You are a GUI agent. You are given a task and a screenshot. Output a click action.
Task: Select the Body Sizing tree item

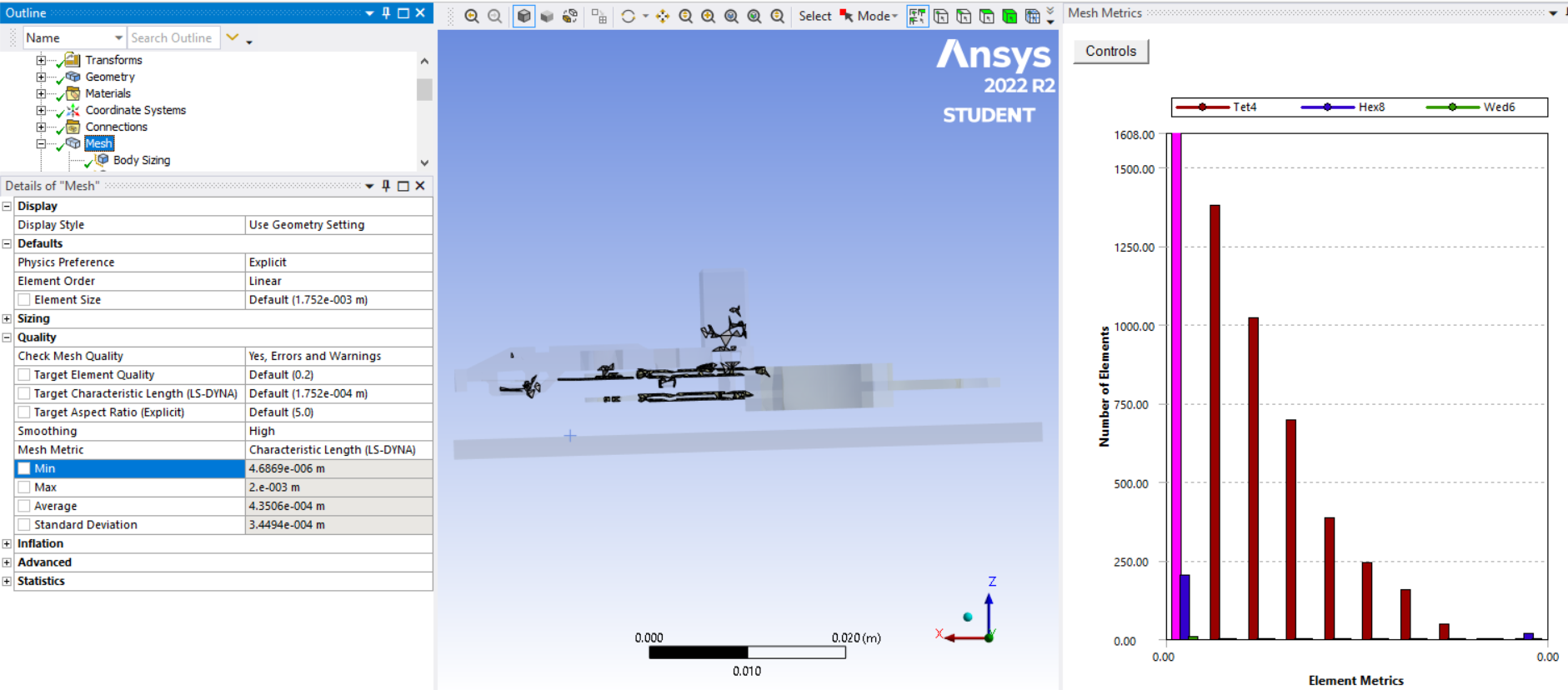click(x=142, y=160)
